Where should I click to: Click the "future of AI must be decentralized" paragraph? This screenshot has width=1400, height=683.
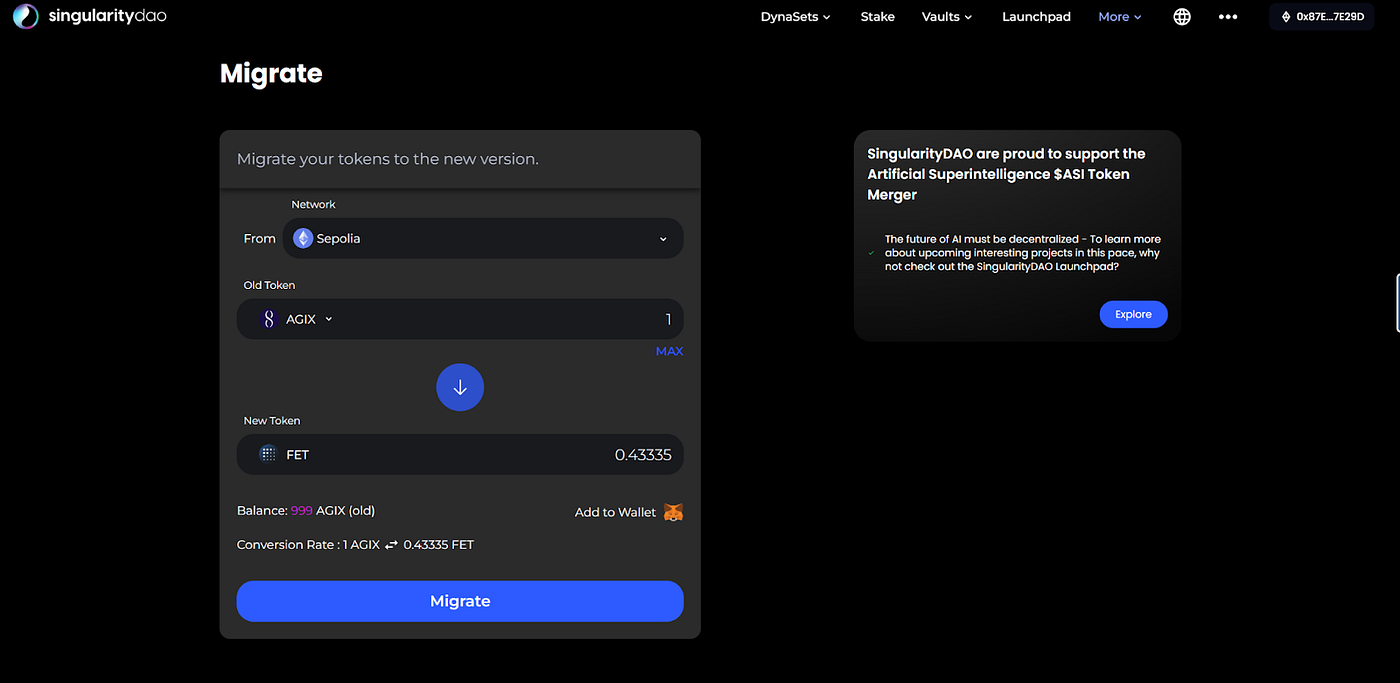1023,253
